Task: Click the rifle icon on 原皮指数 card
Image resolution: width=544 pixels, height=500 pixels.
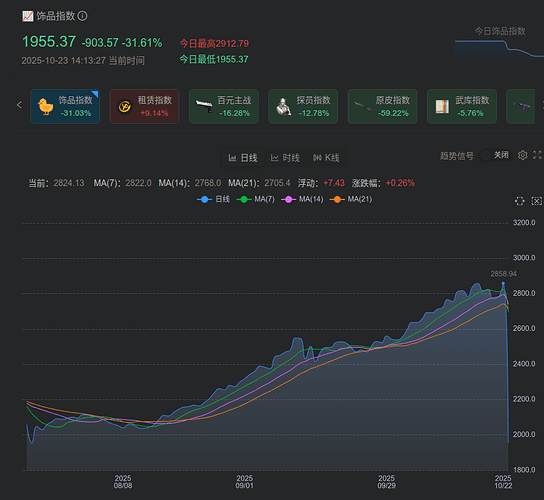Action: click(x=363, y=106)
